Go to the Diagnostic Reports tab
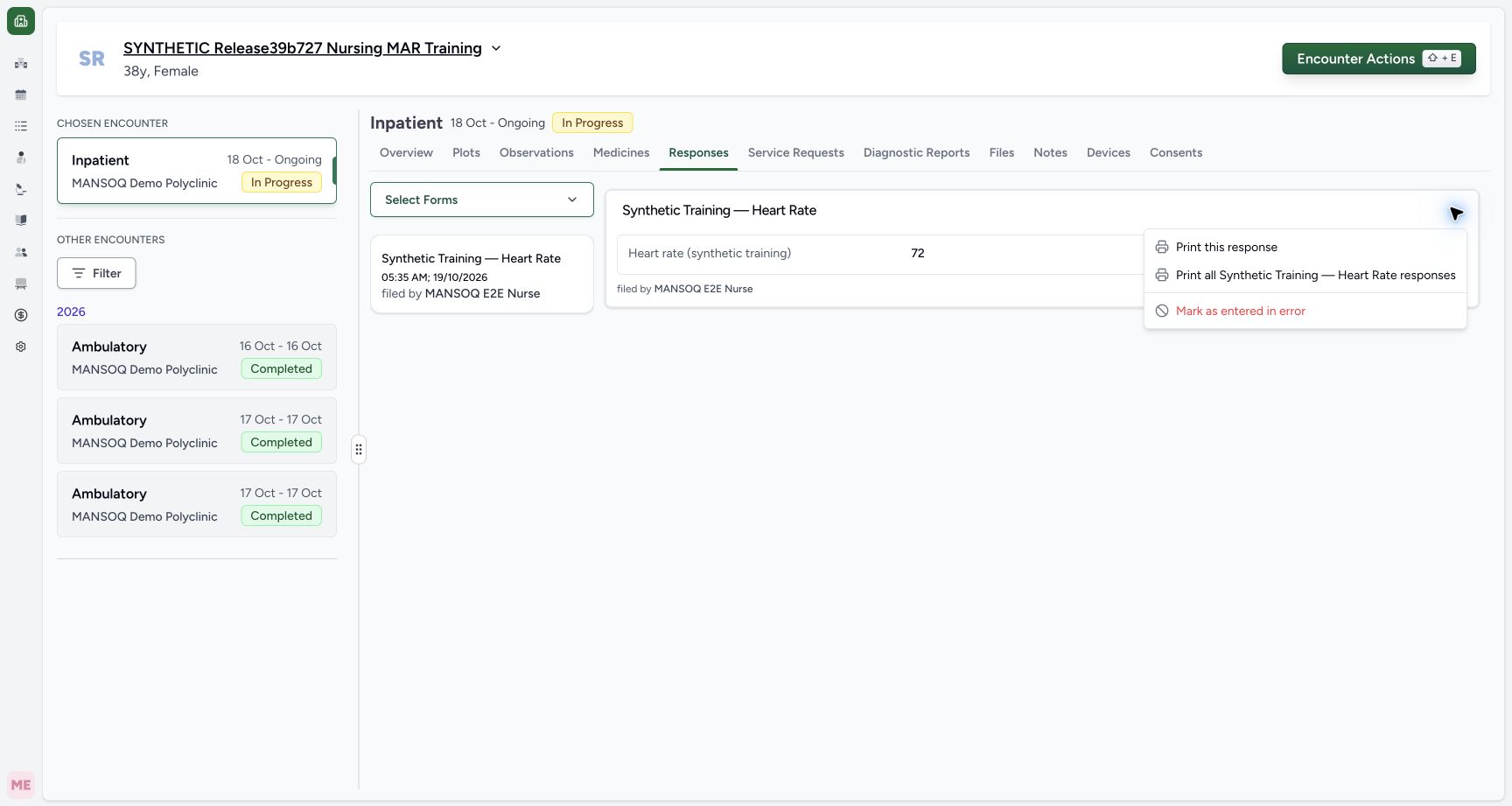This screenshot has width=1512, height=806. (x=917, y=152)
